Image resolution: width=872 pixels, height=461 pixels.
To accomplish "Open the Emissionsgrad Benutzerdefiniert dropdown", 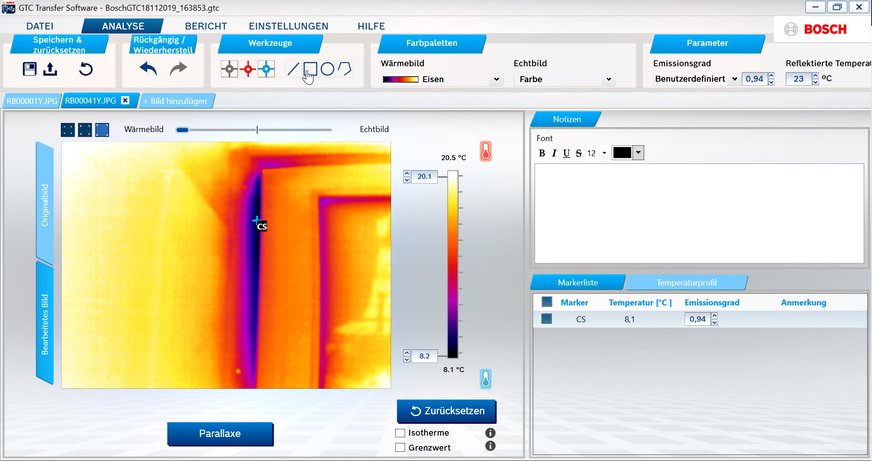I will pos(692,79).
